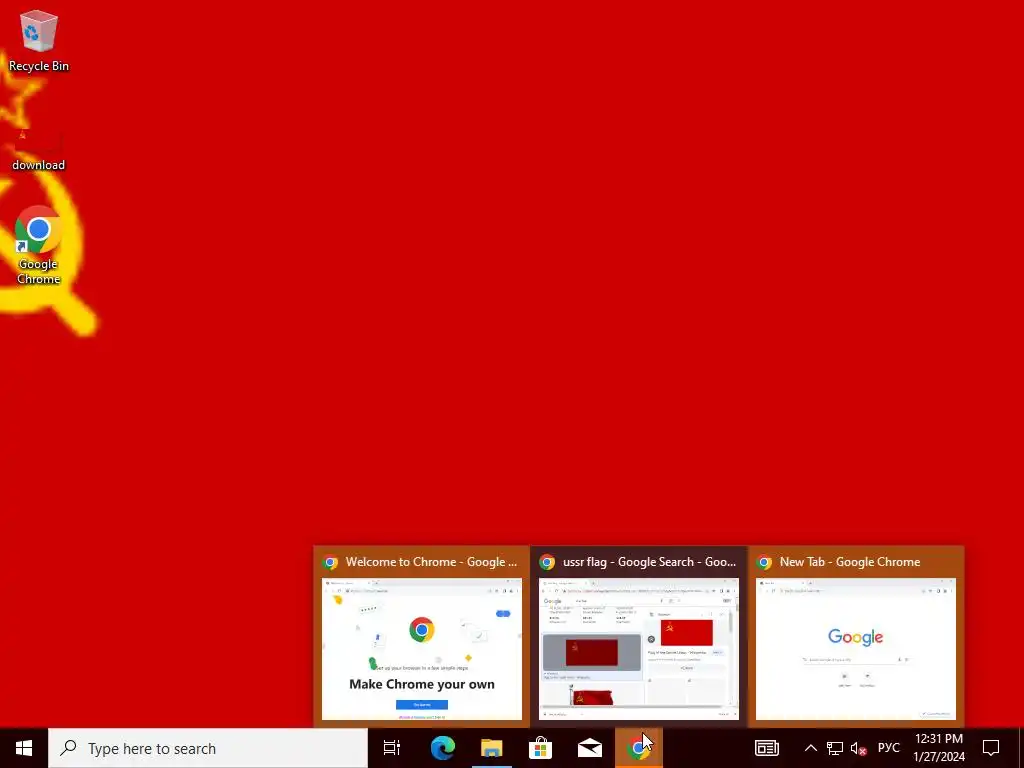Open File Explorer from the taskbar

(x=492, y=748)
